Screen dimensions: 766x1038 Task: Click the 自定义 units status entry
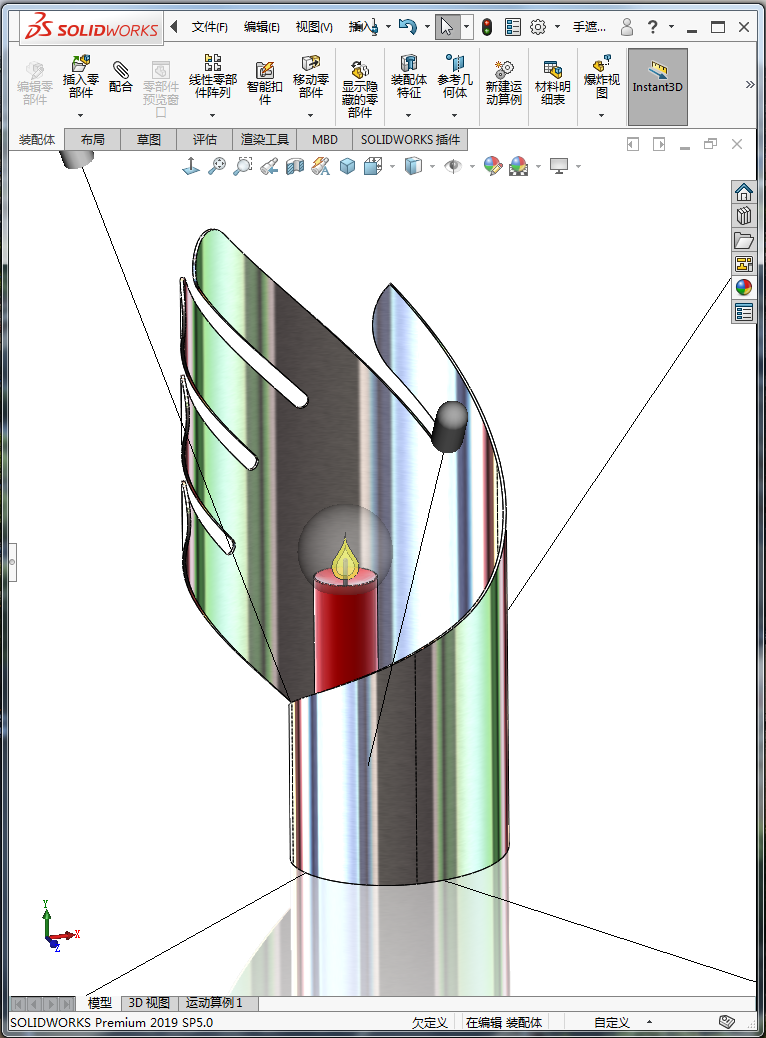(611, 1022)
